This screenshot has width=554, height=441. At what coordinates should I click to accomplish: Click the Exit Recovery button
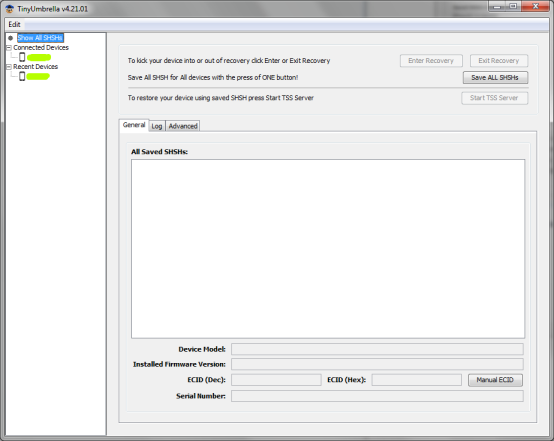point(499,61)
